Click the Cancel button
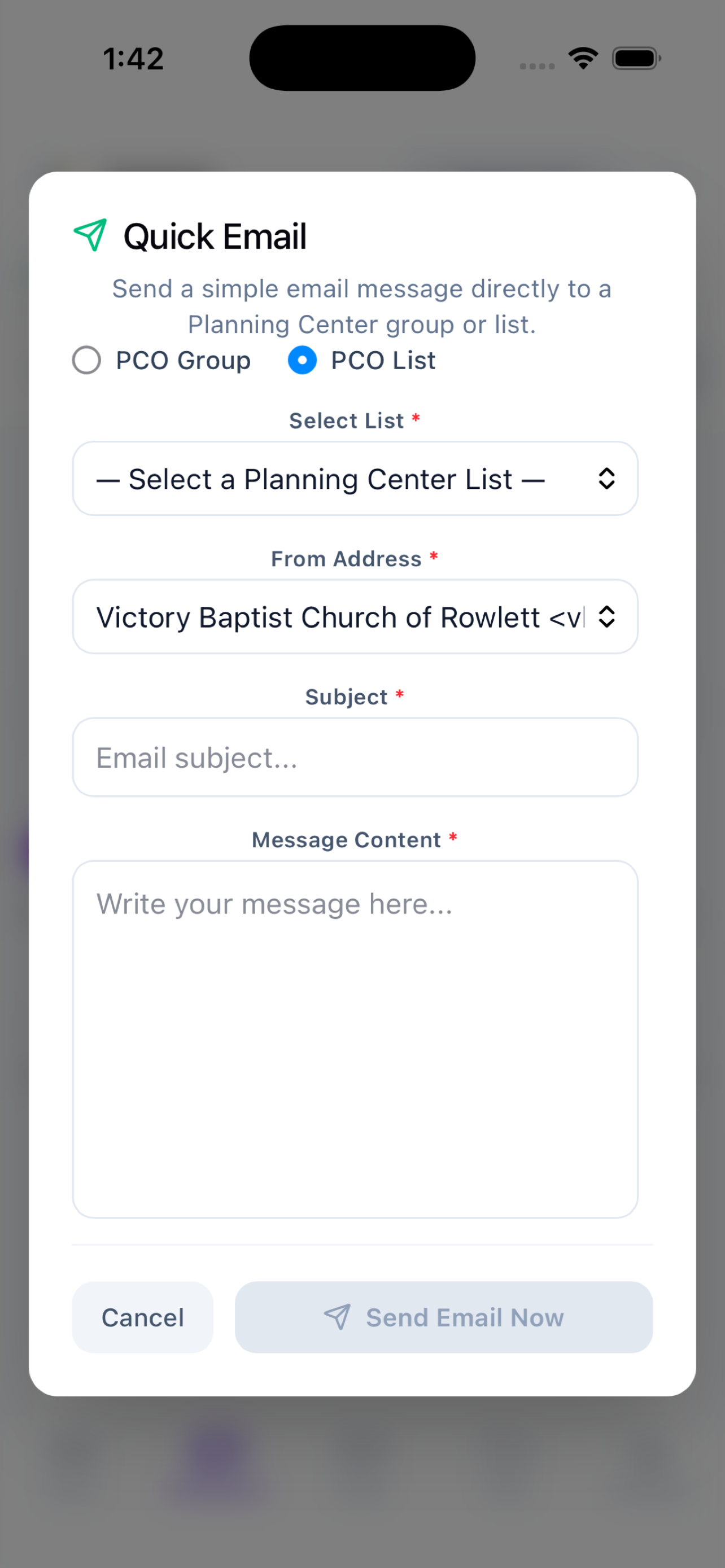 pyautogui.click(x=142, y=1317)
